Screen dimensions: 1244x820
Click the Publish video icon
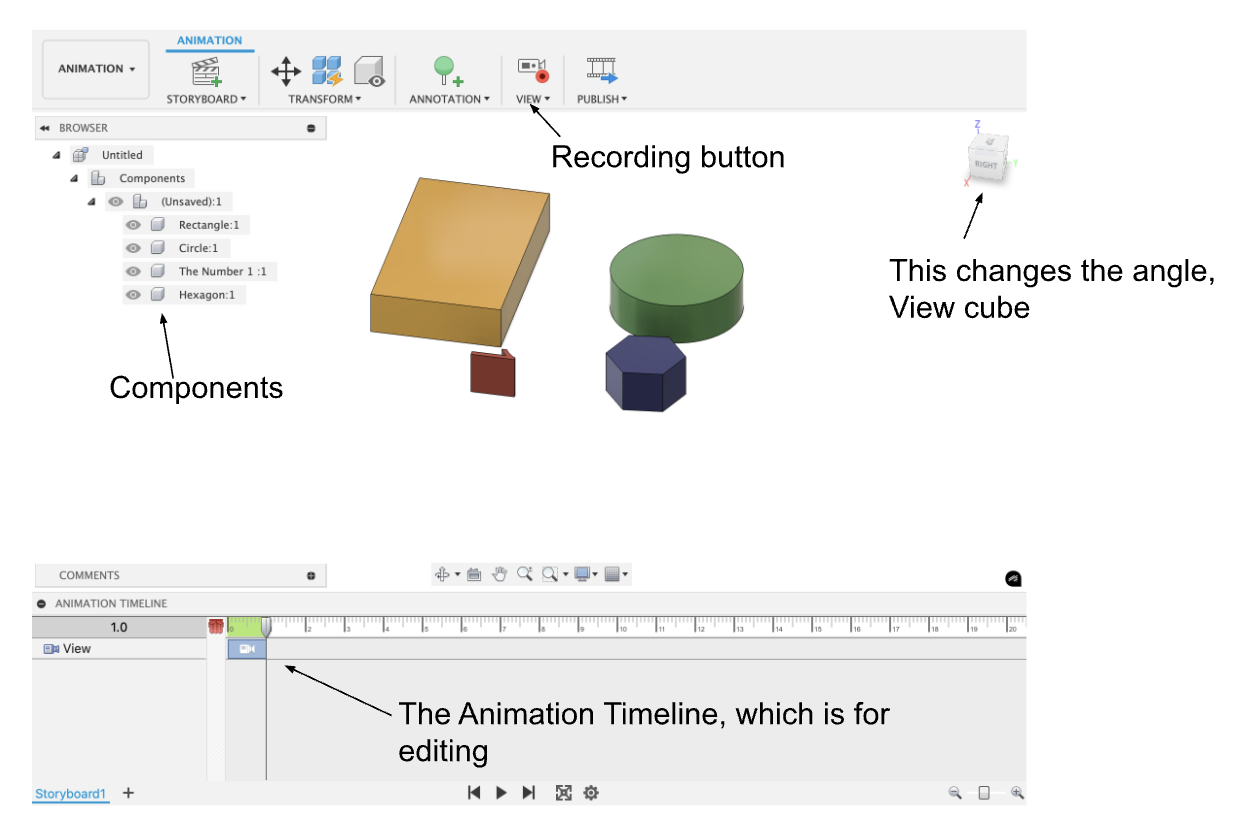click(x=601, y=70)
